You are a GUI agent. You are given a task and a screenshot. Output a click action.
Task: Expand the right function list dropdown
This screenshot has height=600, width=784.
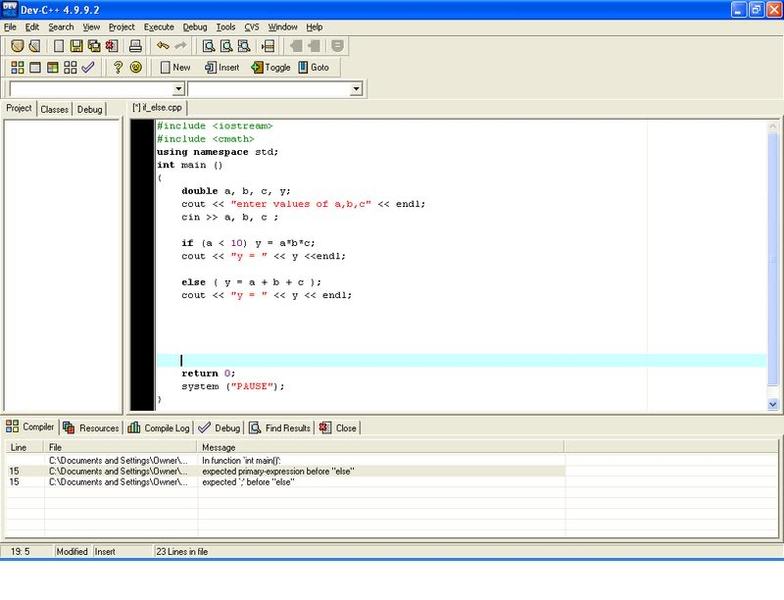tap(356, 89)
